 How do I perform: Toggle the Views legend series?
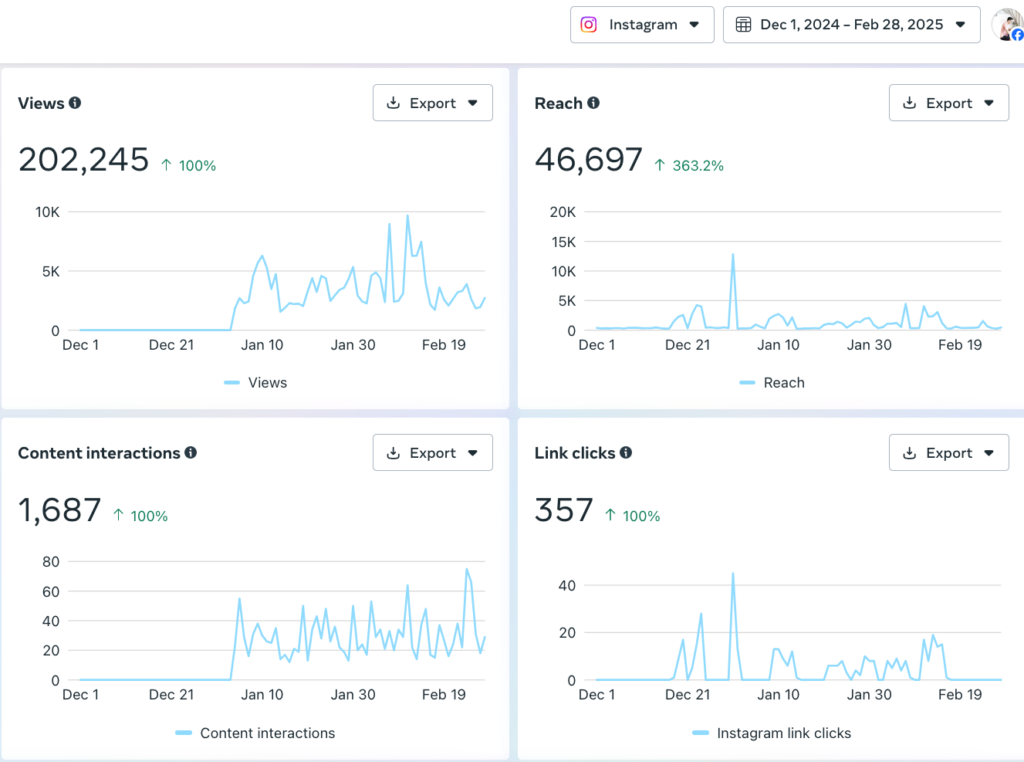(x=256, y=383)
